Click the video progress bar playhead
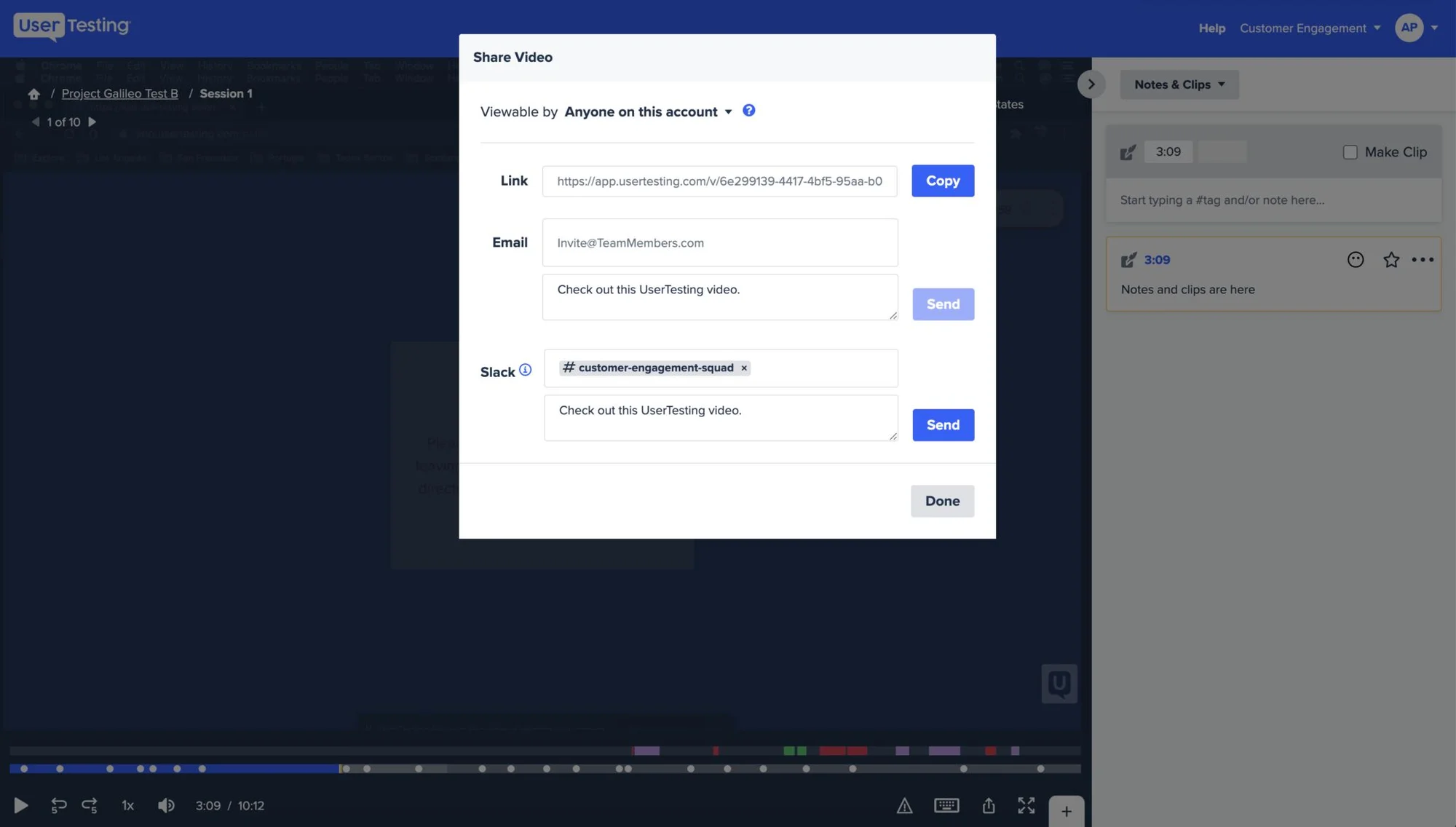This screenshot has height=827, width=1456. pos(340,769)
